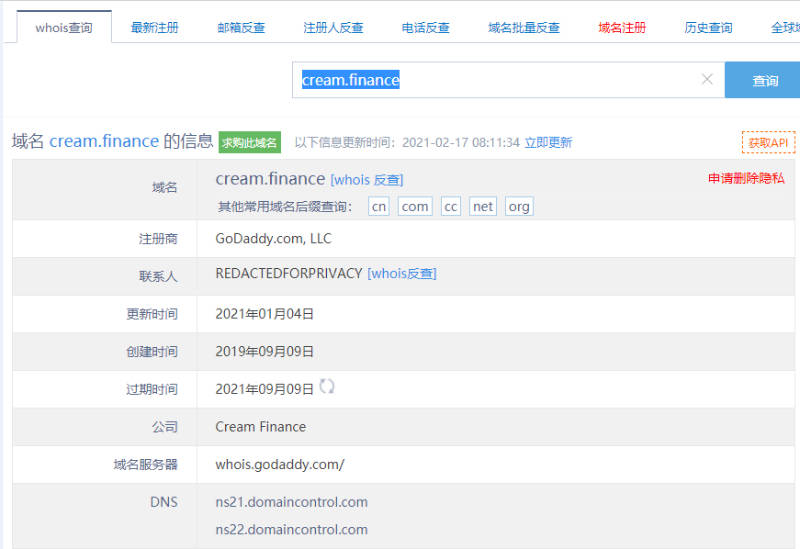Image resolution: width=800 pixels, height=549 pixels.
Task: Check the cc suffix option
Action: point(451,206)
